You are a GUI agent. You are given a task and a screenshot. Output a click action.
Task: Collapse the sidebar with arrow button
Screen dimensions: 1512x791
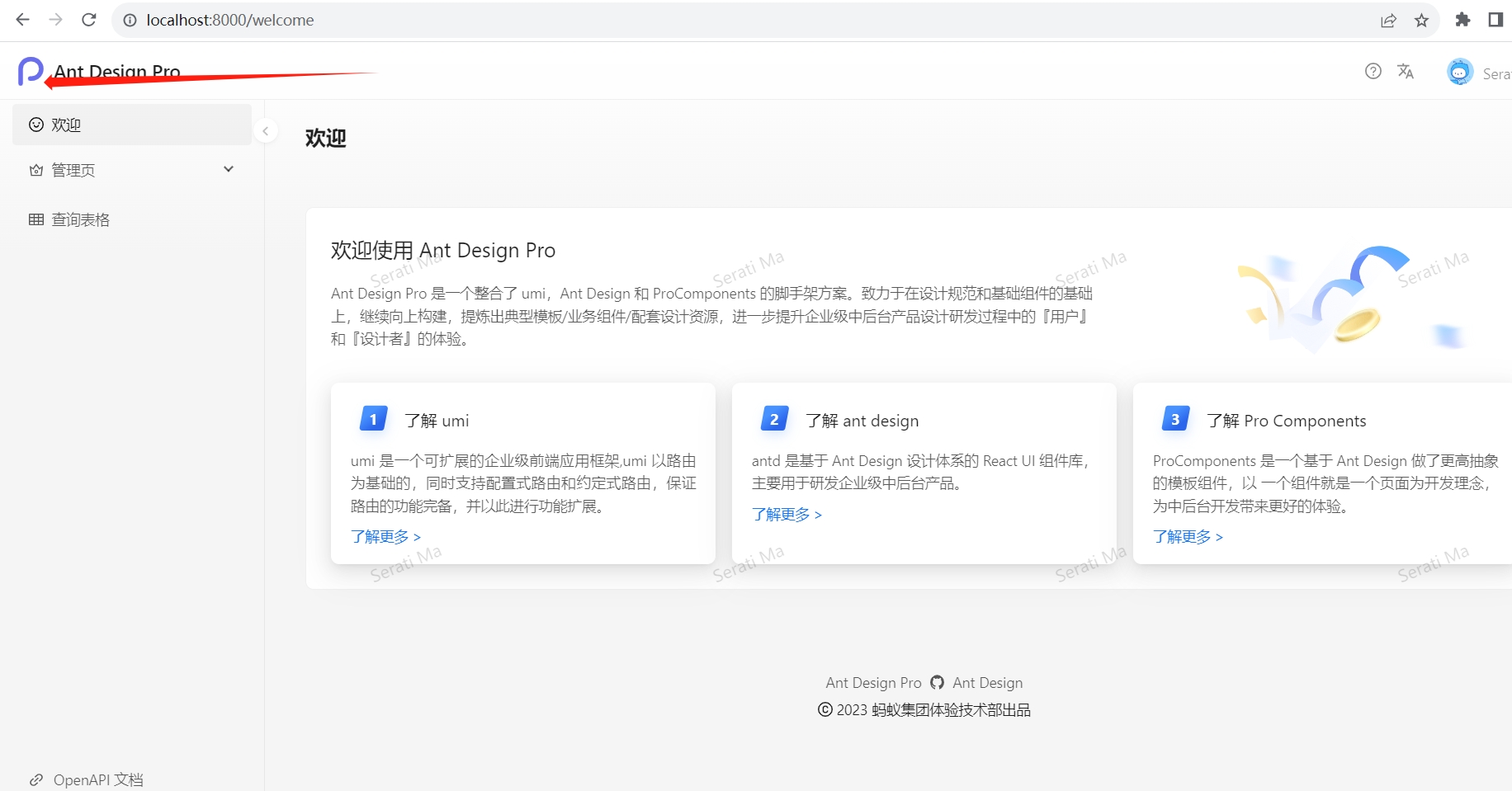(265, 131)
